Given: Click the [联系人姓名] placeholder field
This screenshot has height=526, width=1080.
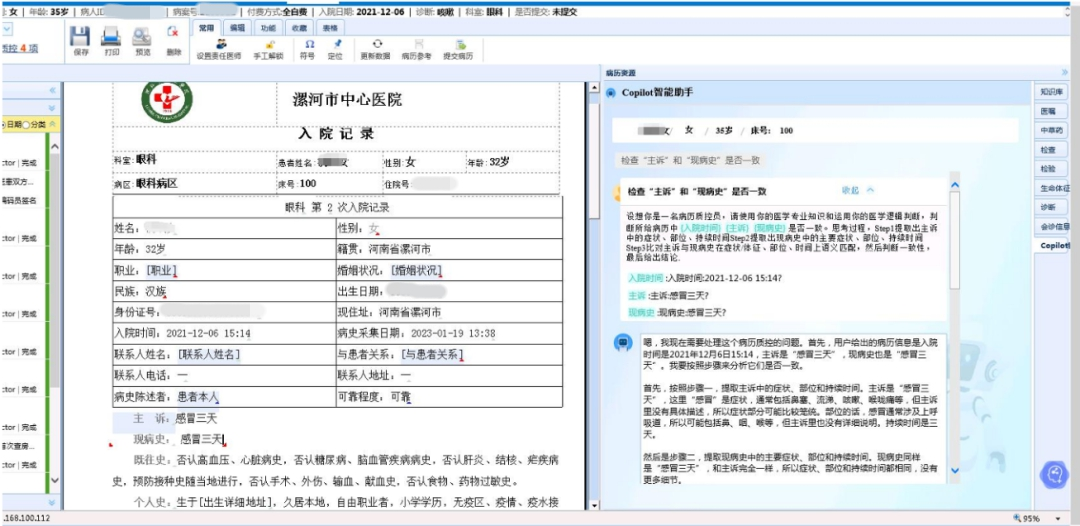Looking at the screenshot, I should 209,354.
